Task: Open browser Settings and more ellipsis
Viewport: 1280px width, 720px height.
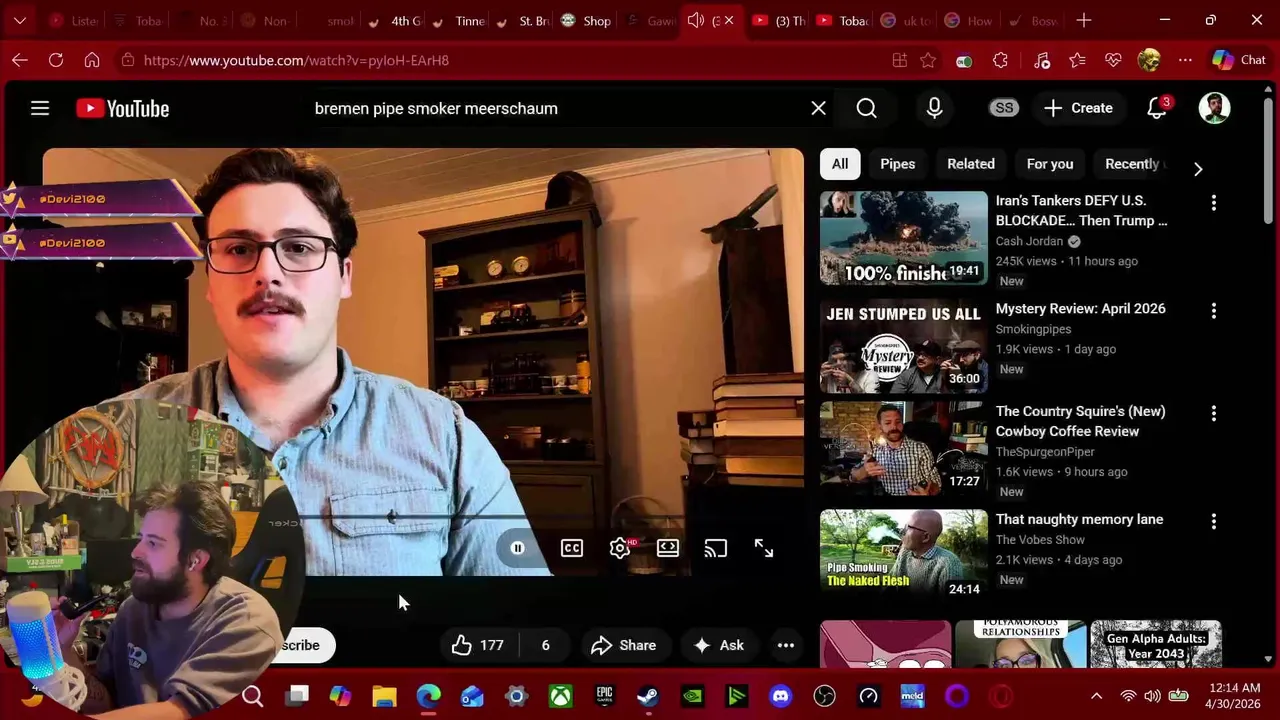Action: click(x=1185, y=60)
